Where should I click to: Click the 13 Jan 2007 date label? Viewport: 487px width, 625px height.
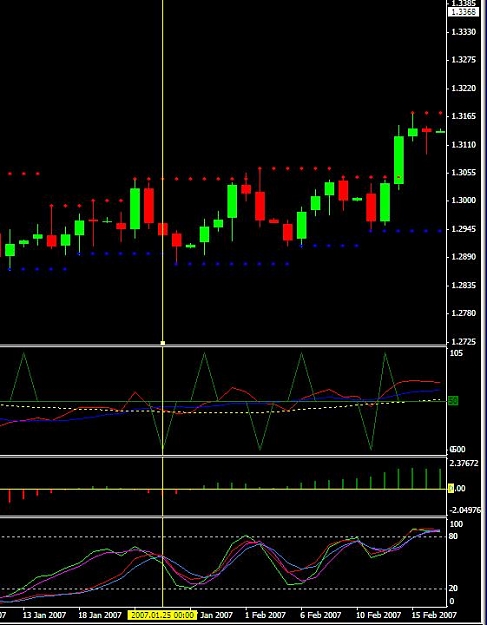pos(44,615)
